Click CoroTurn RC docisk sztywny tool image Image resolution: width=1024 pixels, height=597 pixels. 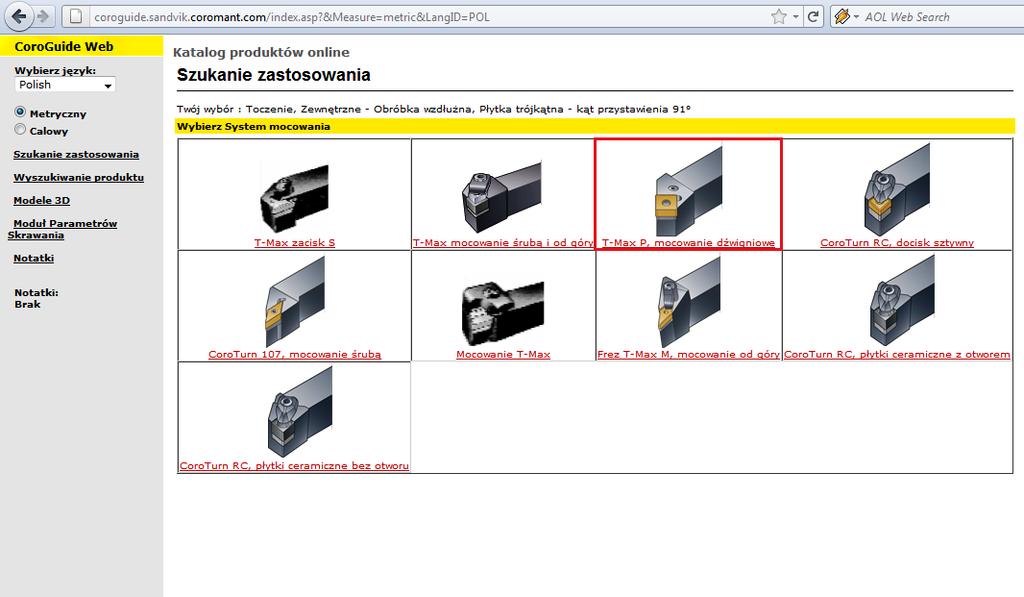(x=897, y=190)
